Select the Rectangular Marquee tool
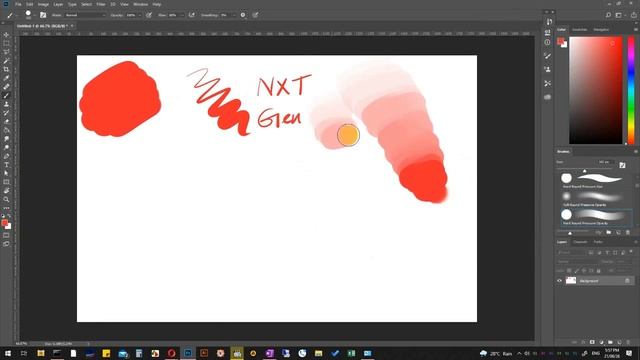640x360 pixels. click(6, 43)
